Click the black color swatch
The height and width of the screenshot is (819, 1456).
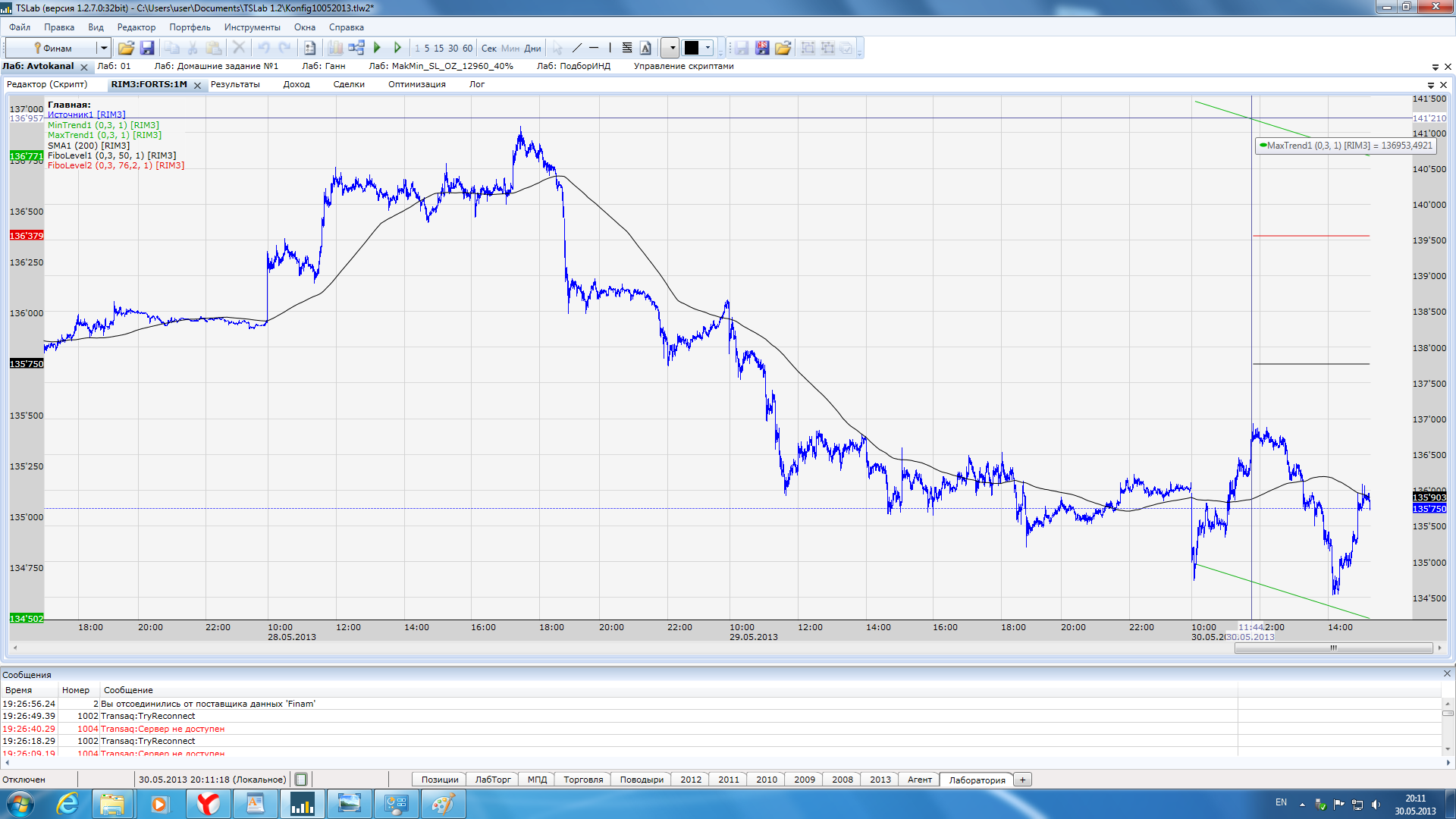point(692,49)
